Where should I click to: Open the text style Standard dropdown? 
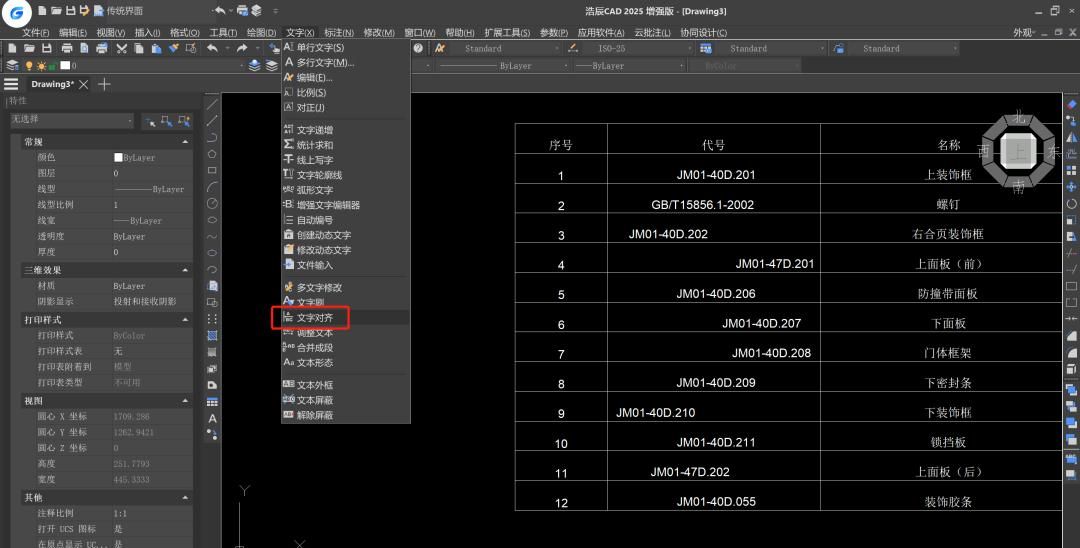point(506,48)
